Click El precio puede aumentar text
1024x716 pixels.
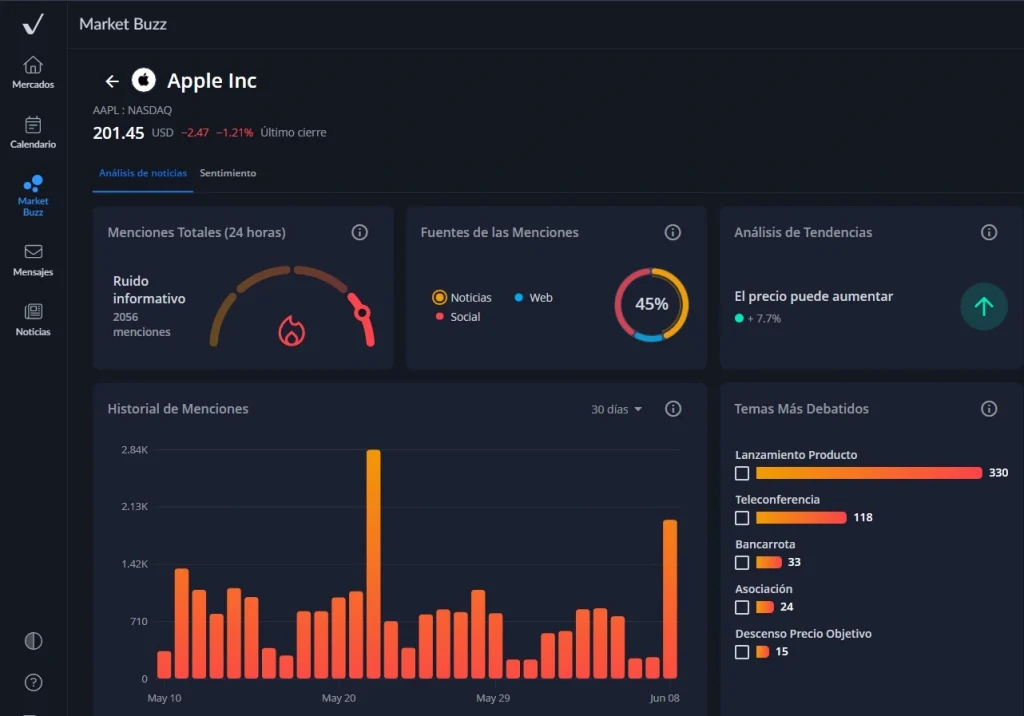click(813, 296)
